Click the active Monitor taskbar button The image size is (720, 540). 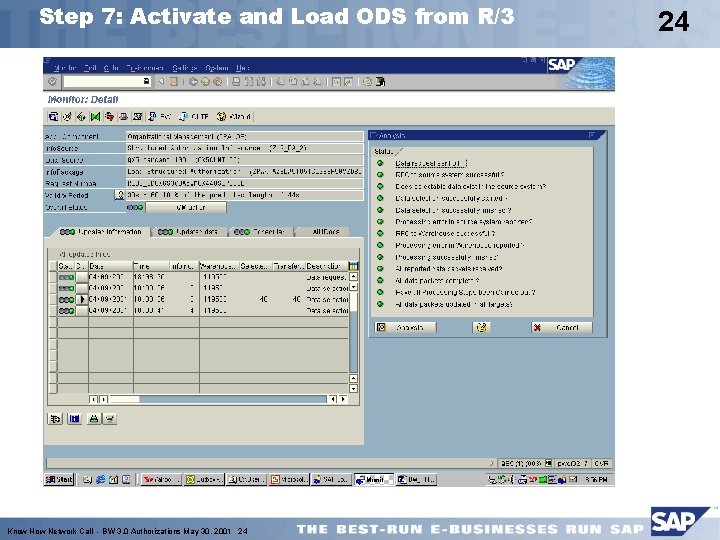point(374,479)
